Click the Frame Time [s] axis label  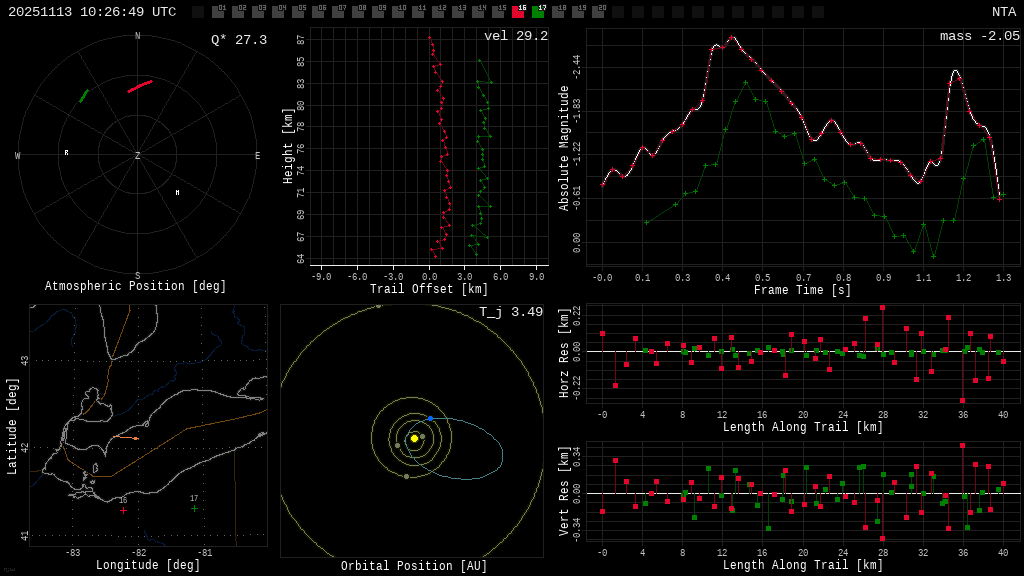tap(802, 289)
